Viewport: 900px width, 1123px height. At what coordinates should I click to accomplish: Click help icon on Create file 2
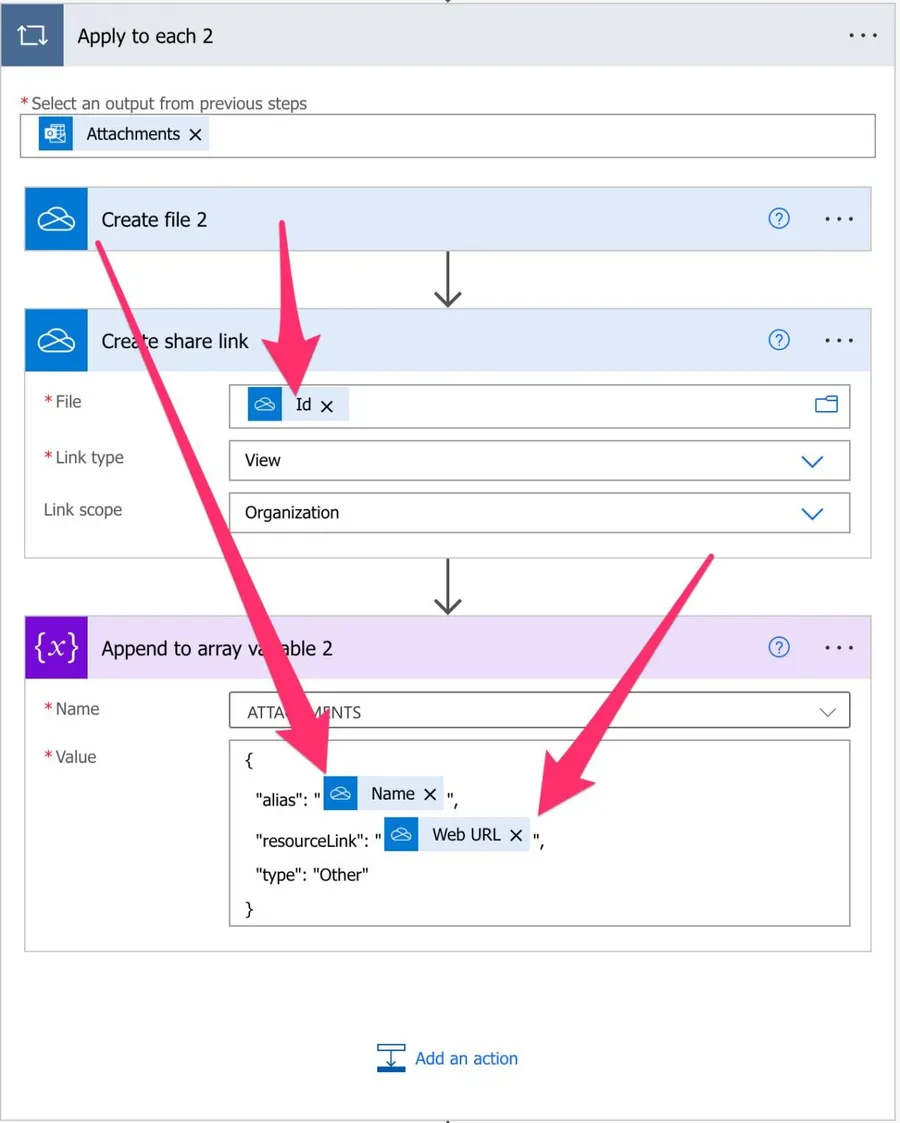point(778,219)
